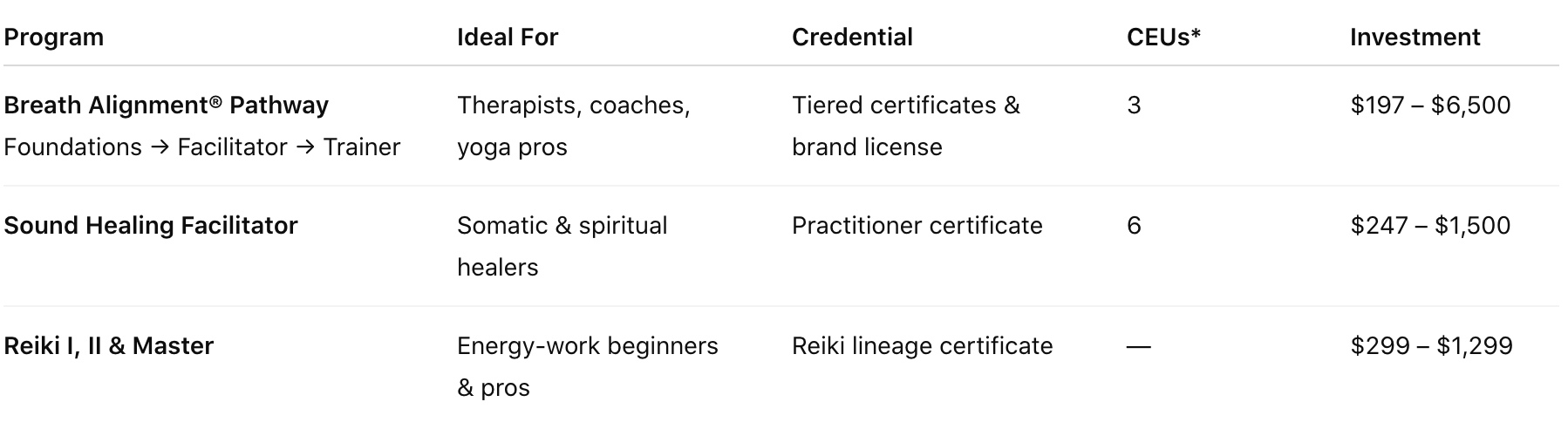1568x436 pixels.
Task: Open the Sound Healing Facilitator program
Action: point(151,225)
